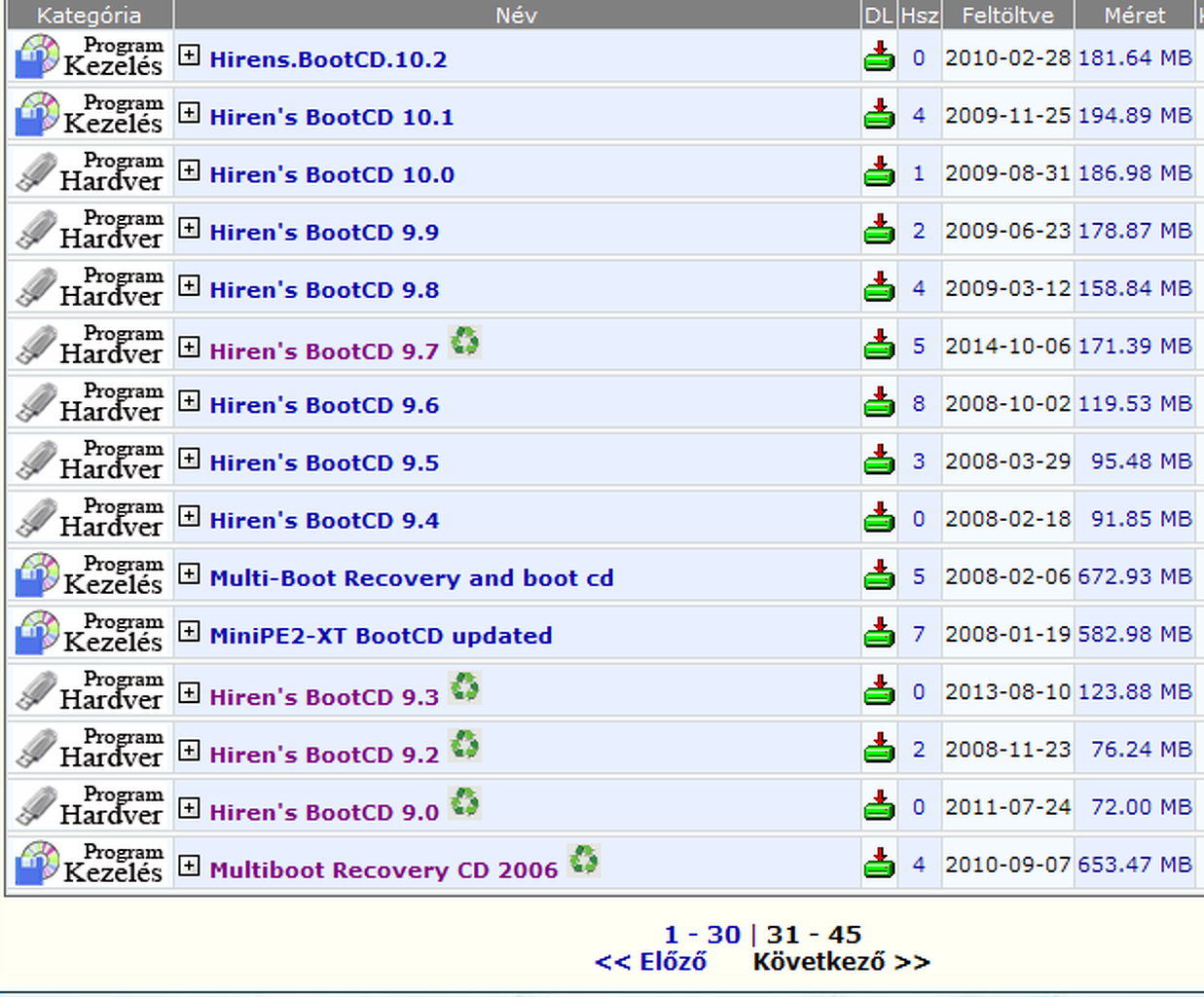Sort by Méret column header

(x=1134, y=15)
